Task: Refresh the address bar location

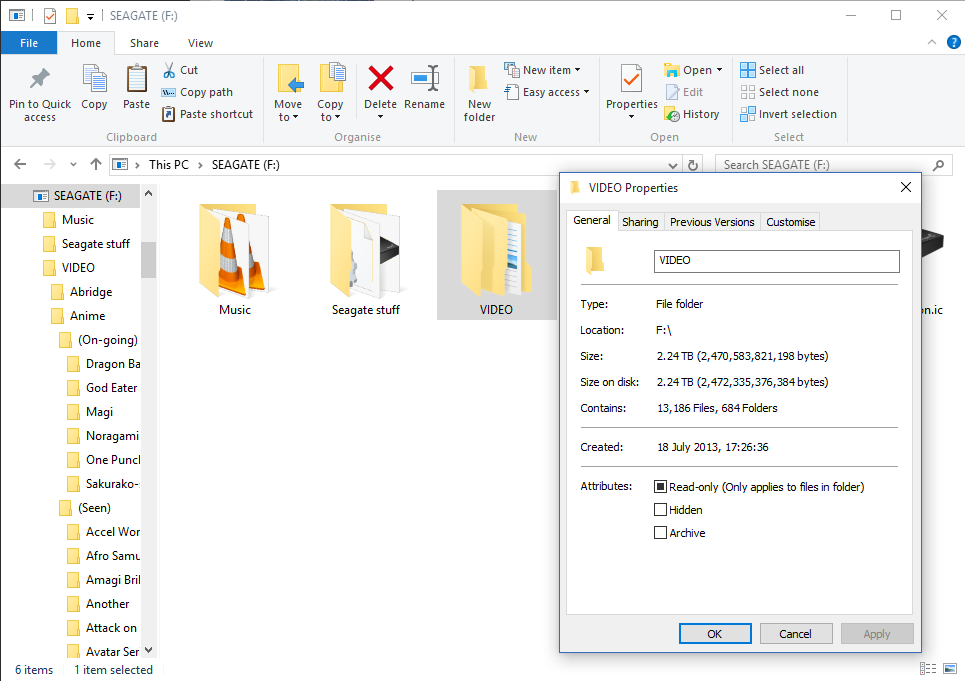Action: pyautogui.click(x=692, y=165)
